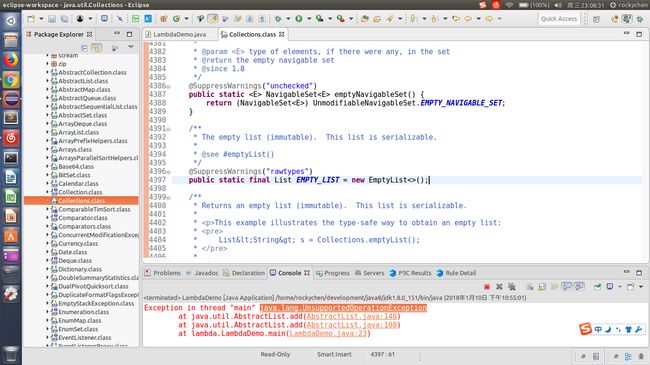Collapse All in Package Explorer
The height and width of the screenshot is (365, 650).
(x=85, y=48)
